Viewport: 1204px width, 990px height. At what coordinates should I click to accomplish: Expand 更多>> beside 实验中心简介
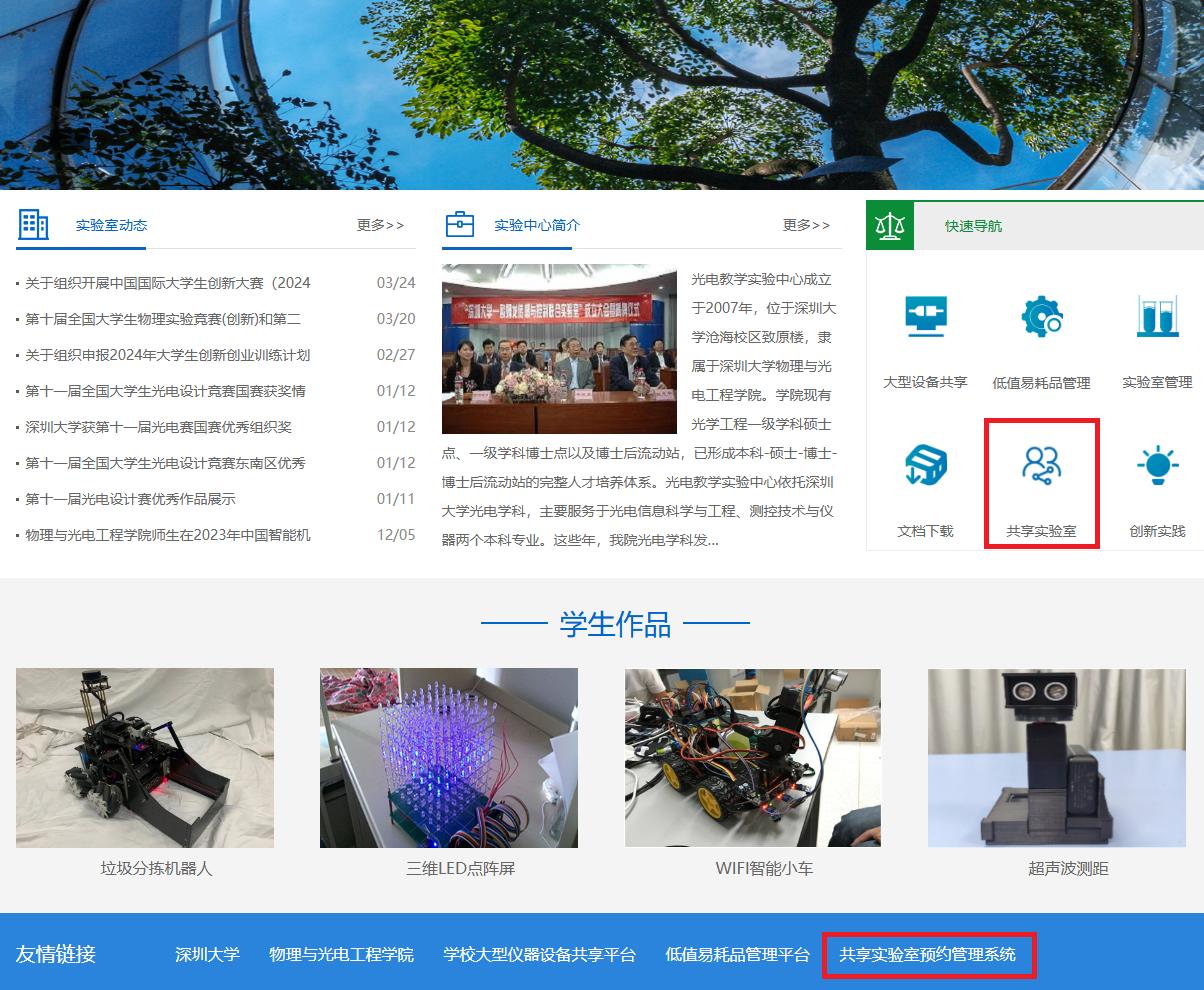(806, 225)
